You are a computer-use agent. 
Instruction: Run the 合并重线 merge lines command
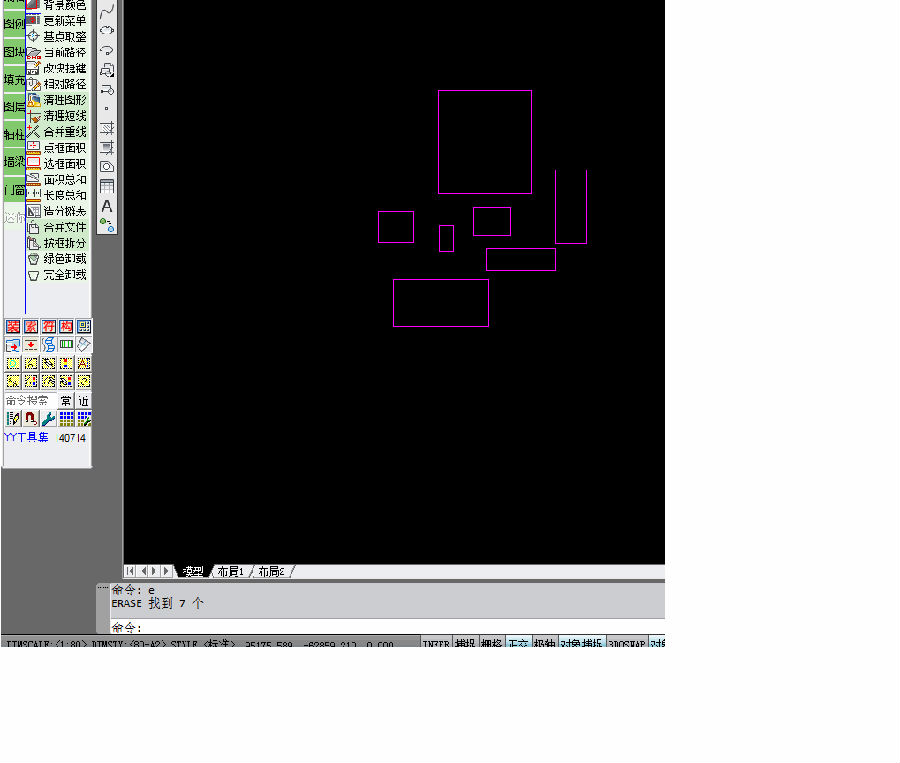57,132
